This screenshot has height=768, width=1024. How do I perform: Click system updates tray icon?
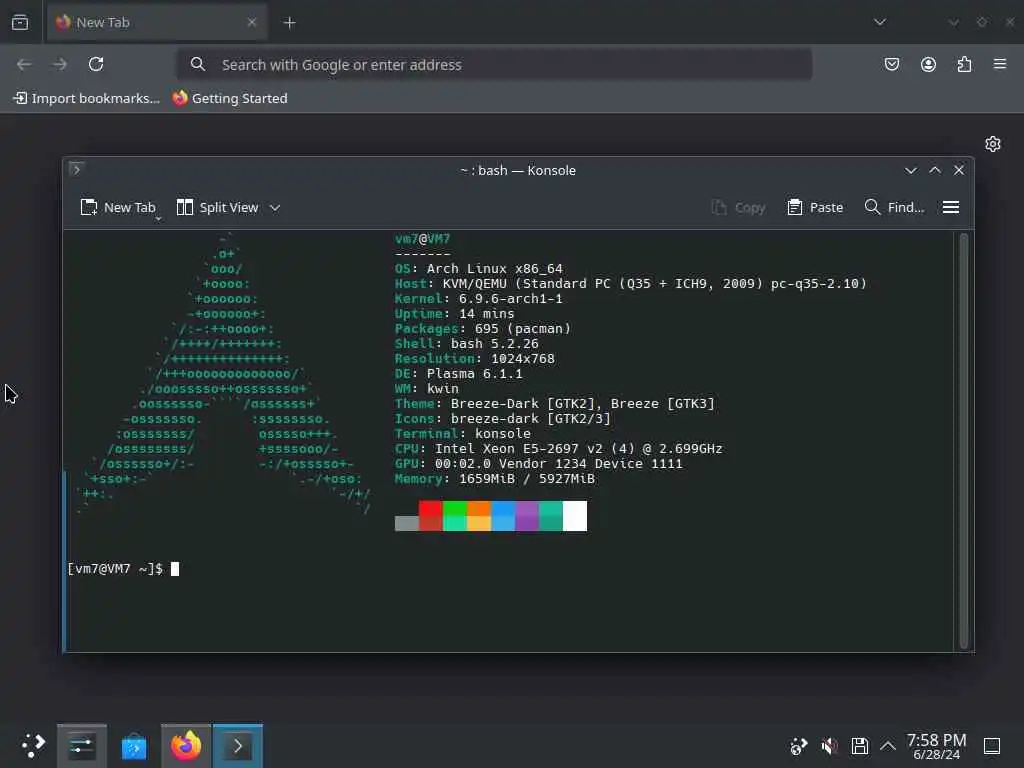coord(798,746)
